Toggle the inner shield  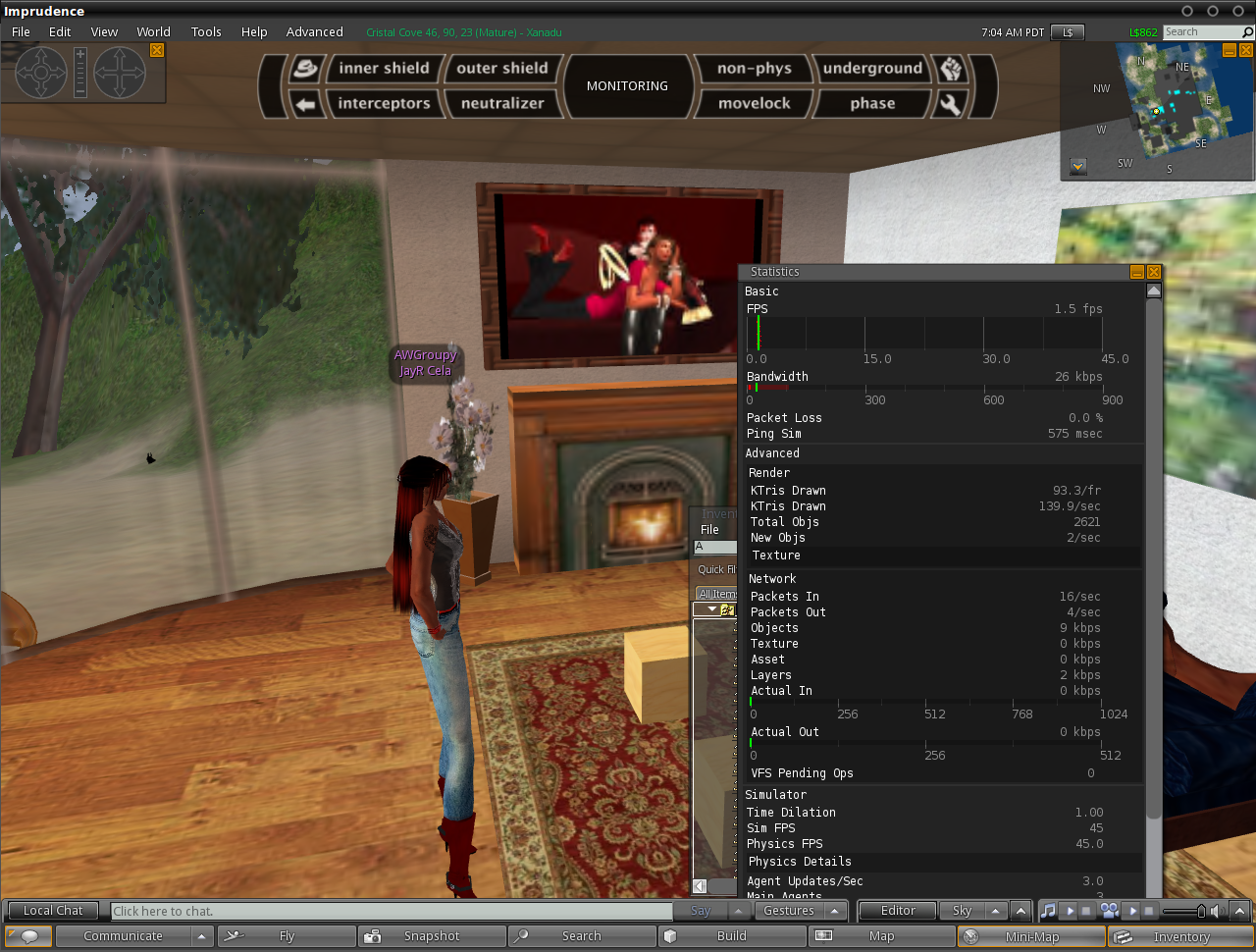[x=384, y=69]
